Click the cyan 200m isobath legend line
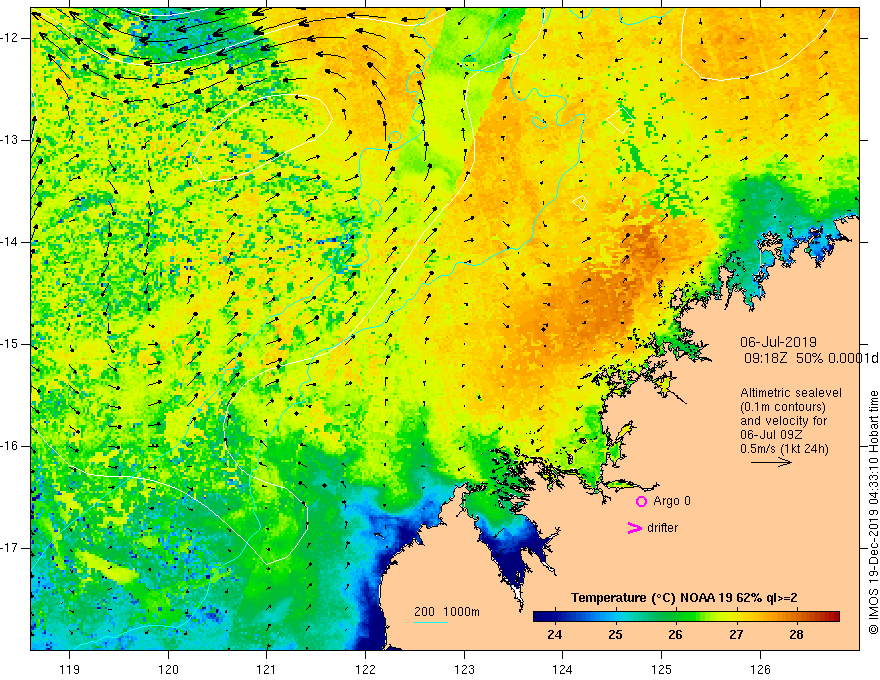Viewport: 880px width, 680px height. click(430, 622)
